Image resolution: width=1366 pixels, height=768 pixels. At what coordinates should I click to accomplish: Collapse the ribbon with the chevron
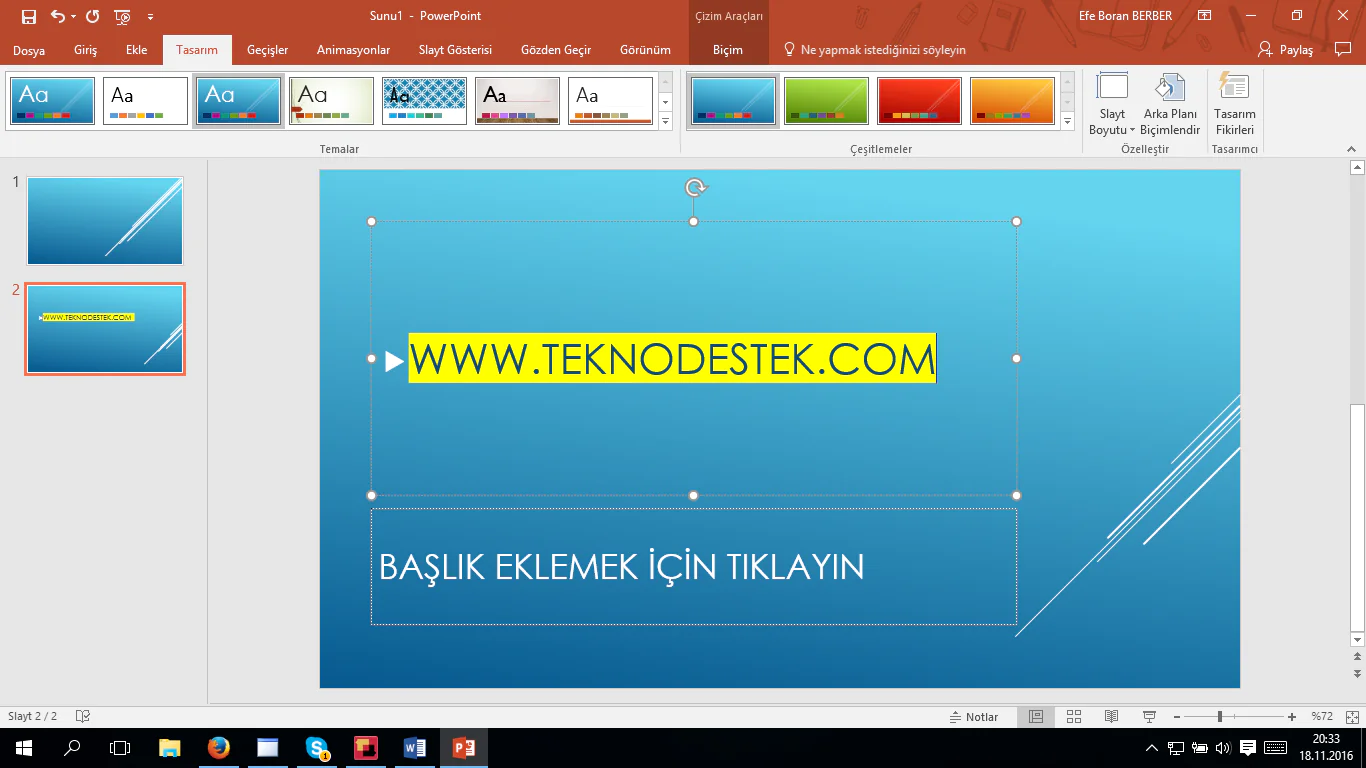click(1351, 149)
